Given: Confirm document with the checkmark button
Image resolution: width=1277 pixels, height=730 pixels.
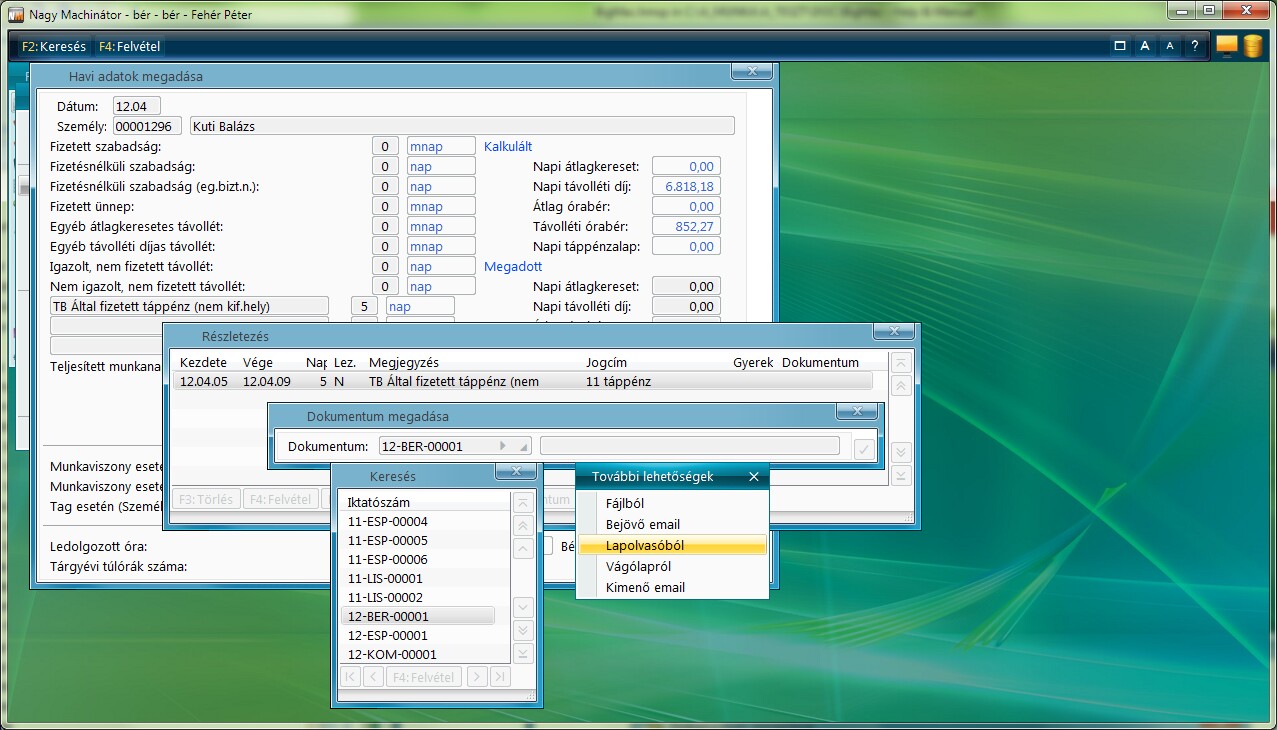Looking at the screenshot, I should [x=864, y=450].
